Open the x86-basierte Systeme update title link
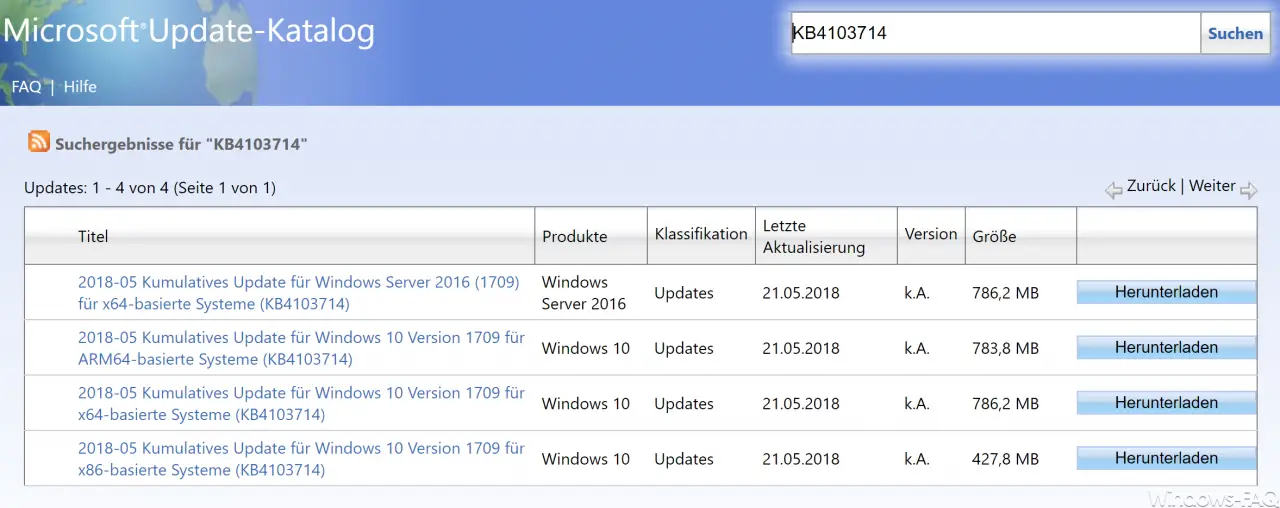This screenshot has width=1280, height=508. [301, 459]
